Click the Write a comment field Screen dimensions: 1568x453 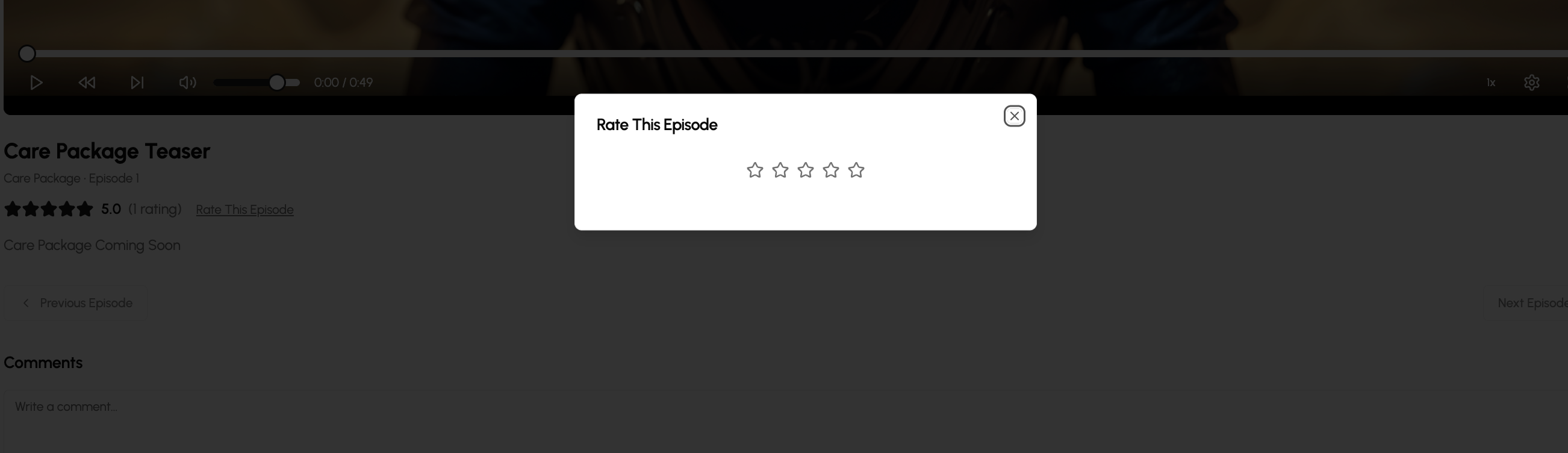(785, 421)
